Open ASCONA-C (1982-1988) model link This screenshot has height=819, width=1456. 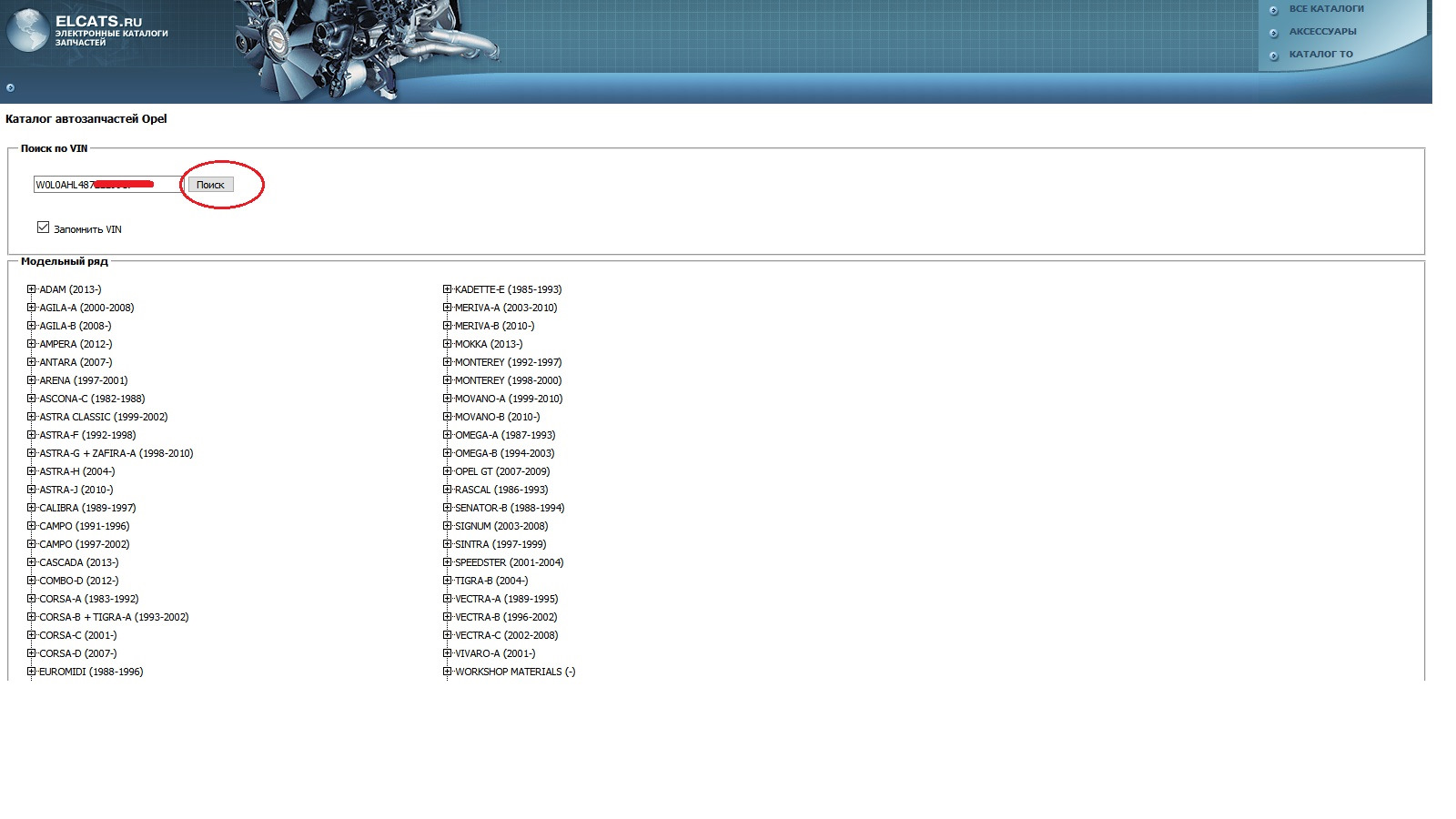coord(92,399)
